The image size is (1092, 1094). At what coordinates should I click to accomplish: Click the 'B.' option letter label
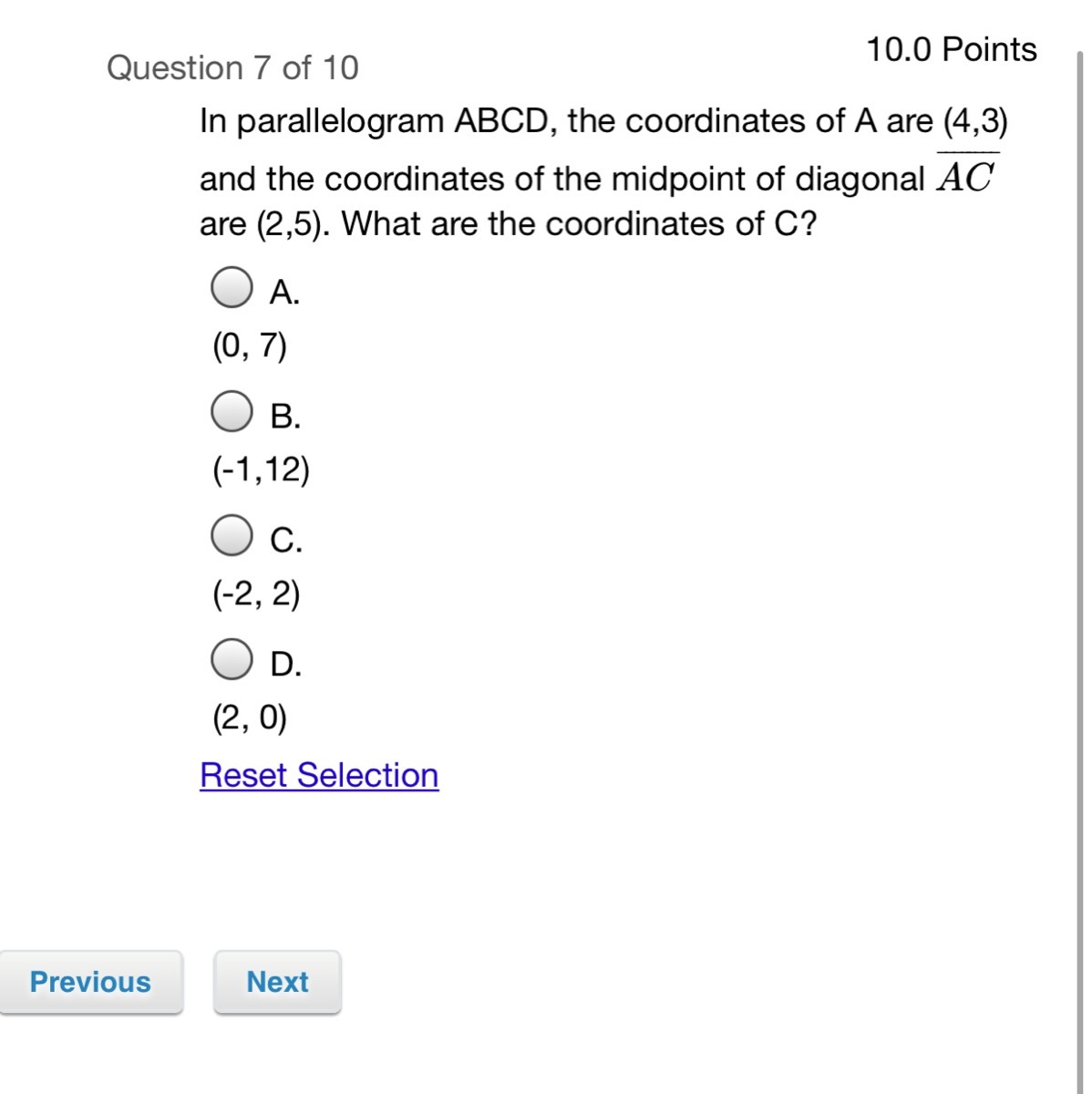tap(285, 417)
